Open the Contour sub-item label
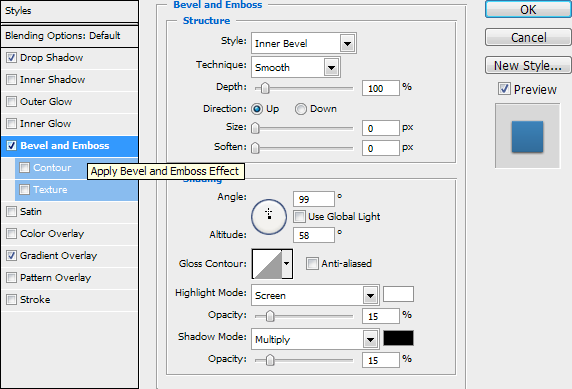Image resolution: width=572 pixels, height=389 pixels. click(52, 167)
